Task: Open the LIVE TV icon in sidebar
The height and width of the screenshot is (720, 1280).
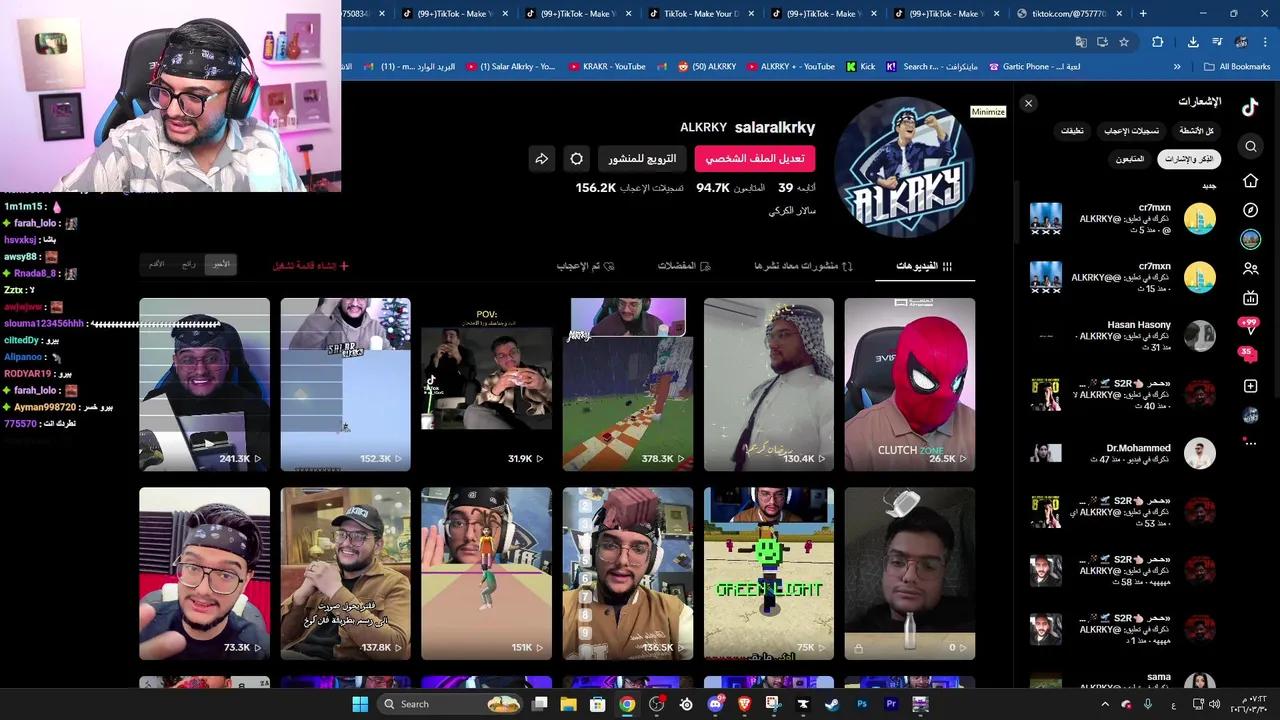Action: (x=1250, y=298)
